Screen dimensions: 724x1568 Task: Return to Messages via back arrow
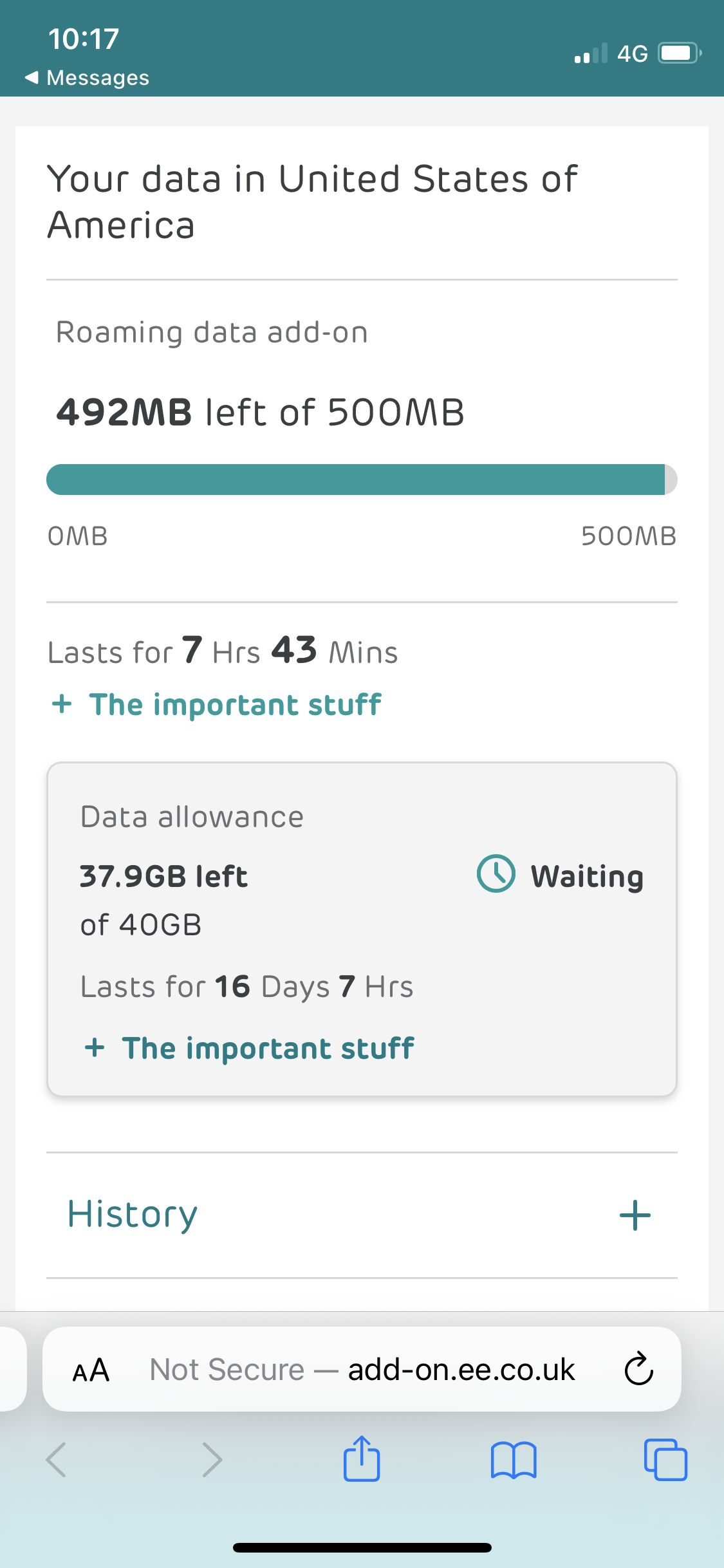click(x=32, y=78)
